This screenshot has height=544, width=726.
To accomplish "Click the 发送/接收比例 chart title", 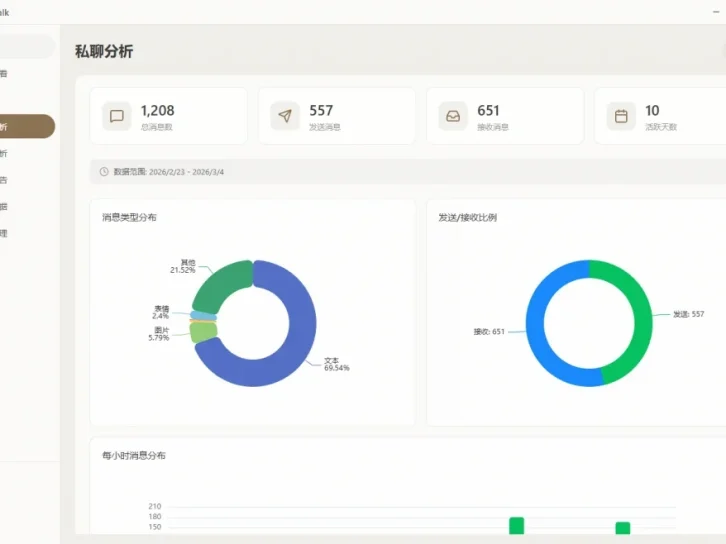I will point(468,217).
